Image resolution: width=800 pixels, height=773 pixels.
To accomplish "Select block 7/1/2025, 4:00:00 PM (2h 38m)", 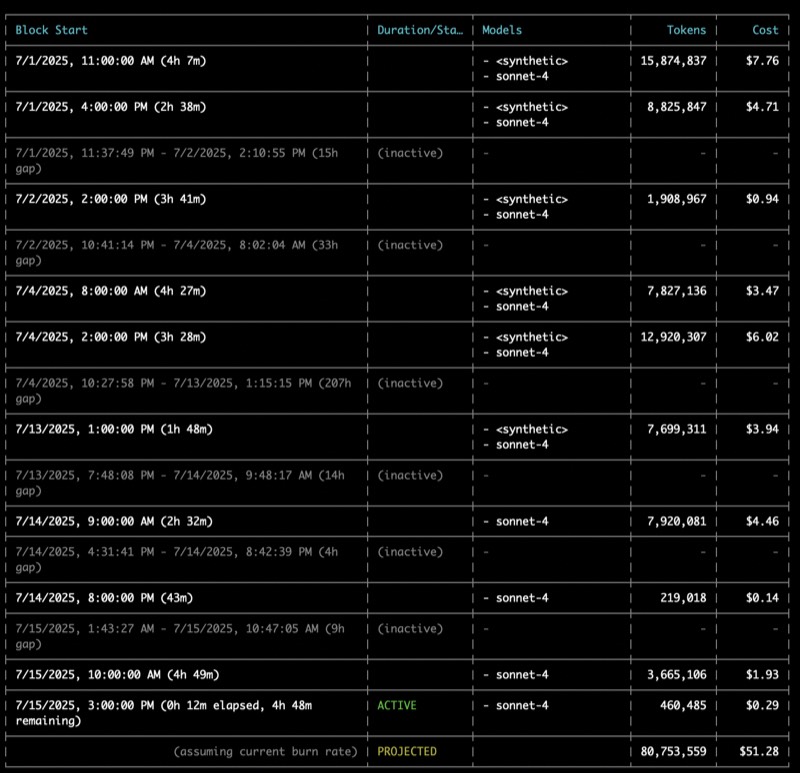I will [111, 107].
